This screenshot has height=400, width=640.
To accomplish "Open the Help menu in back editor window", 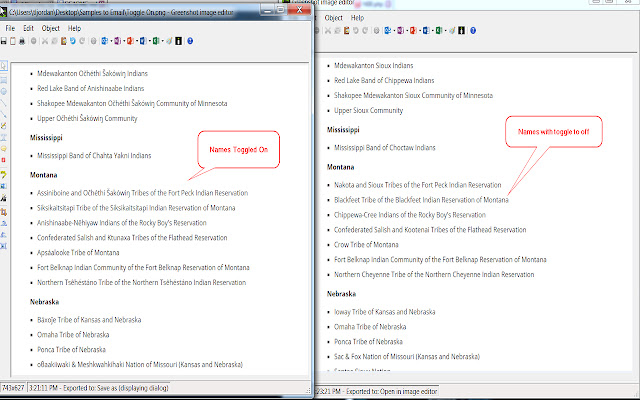I will [357, 18].
